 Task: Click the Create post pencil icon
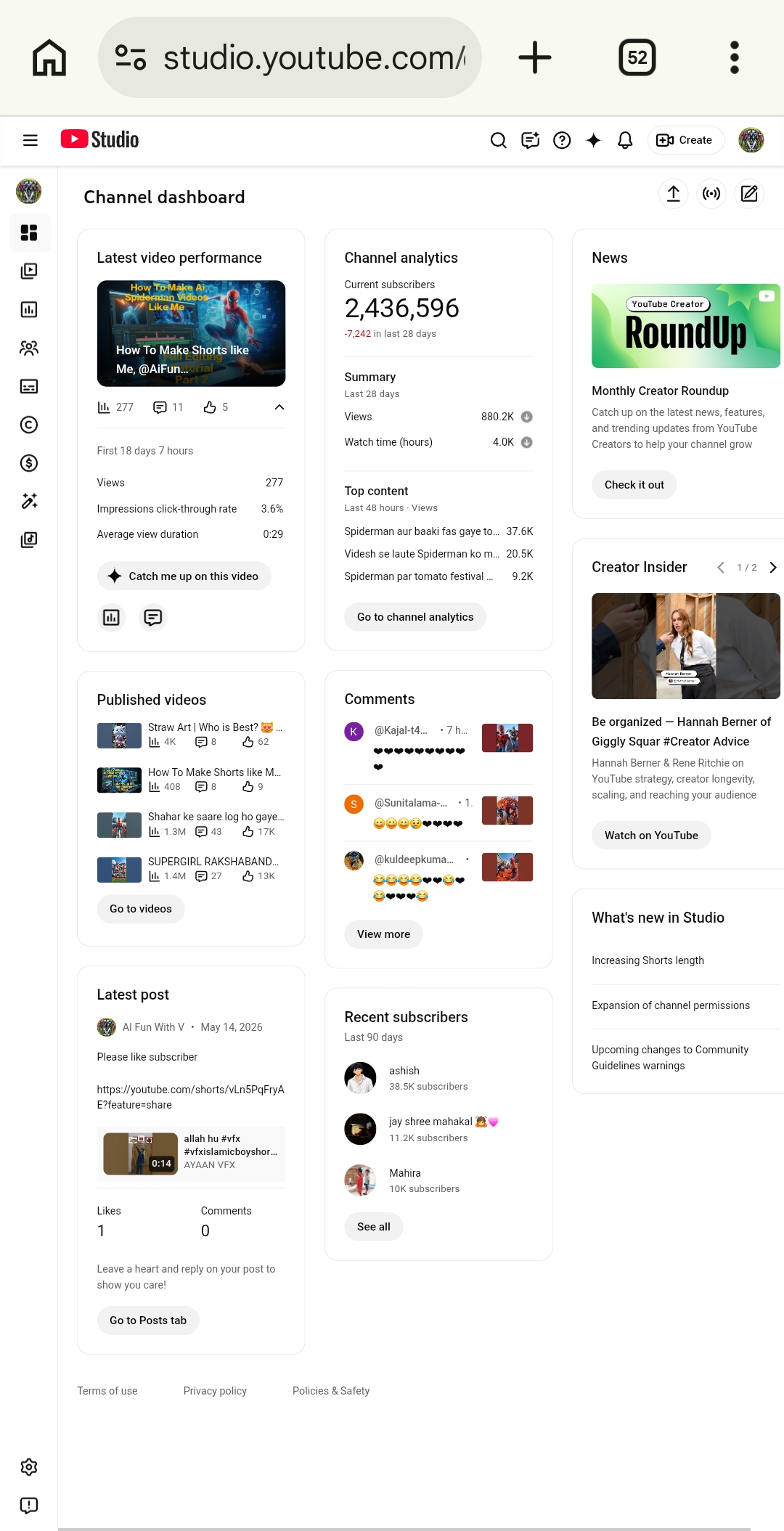(x=749, y=194)
